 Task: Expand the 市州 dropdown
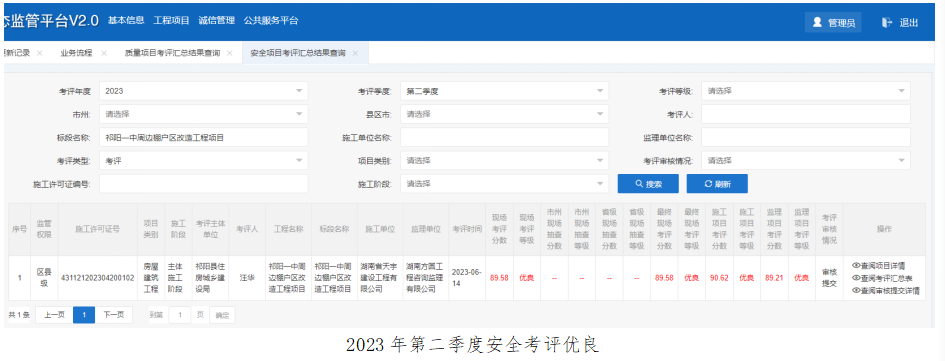[204, 114]
